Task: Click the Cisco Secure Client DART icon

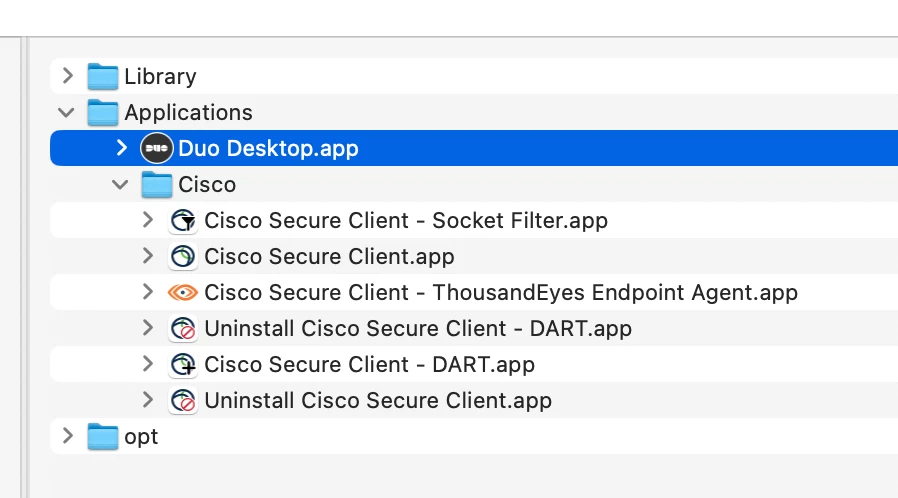Action: [183, 365]
